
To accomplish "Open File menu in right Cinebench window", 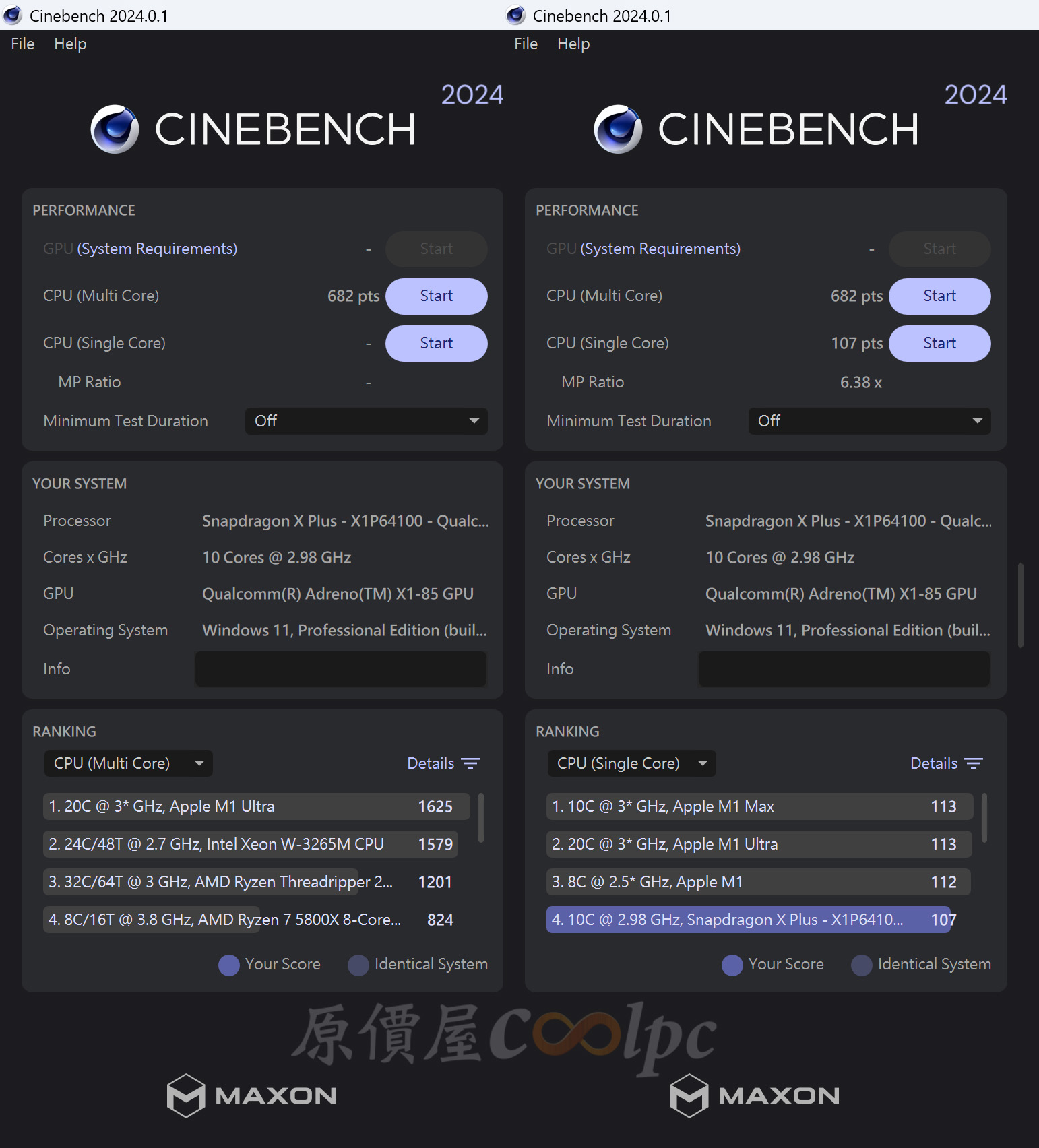I will point(526,44).
